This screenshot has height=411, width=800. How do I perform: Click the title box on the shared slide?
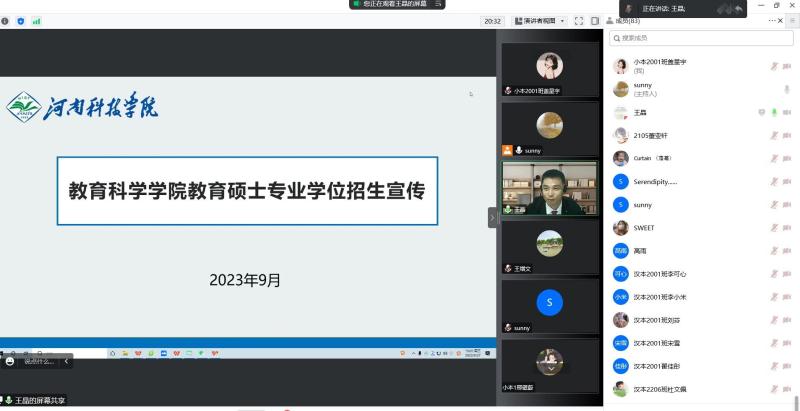point(247,191)
